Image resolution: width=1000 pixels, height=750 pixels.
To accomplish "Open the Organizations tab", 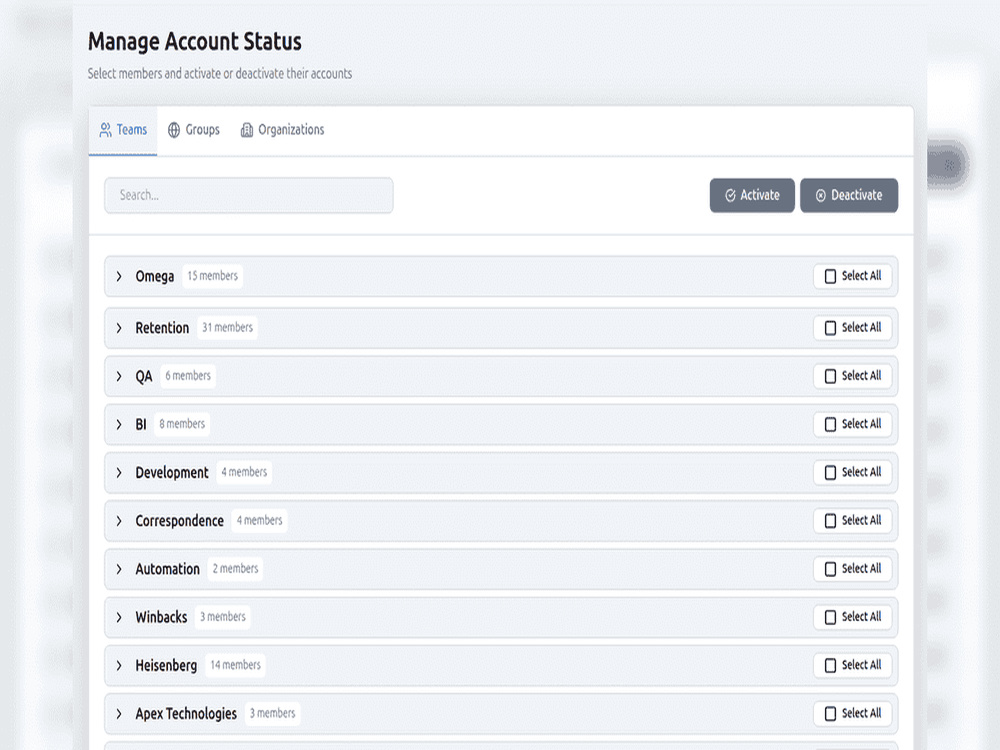I will click(283, 130).
